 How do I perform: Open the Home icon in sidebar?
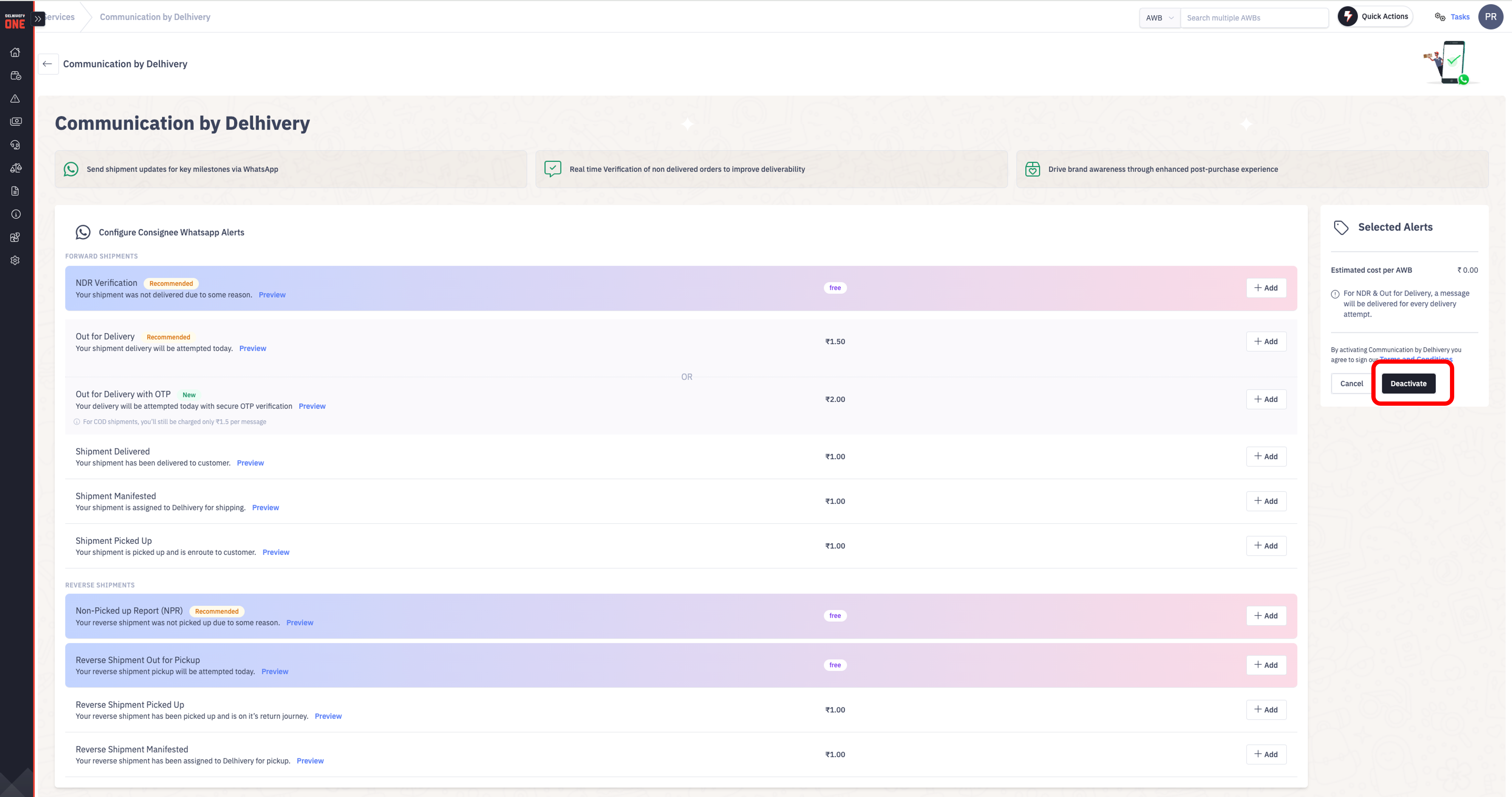click(x=15, y=52)
